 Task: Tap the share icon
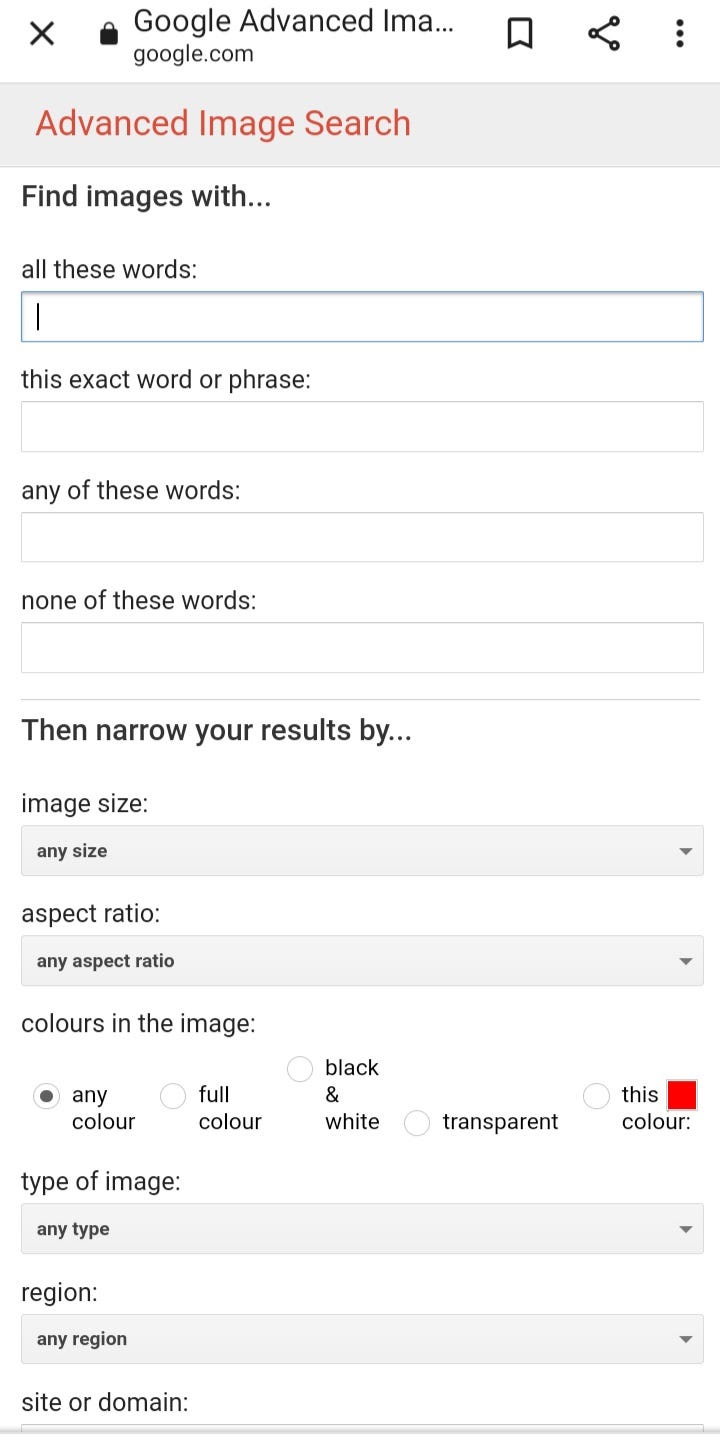tap(604, 34)
